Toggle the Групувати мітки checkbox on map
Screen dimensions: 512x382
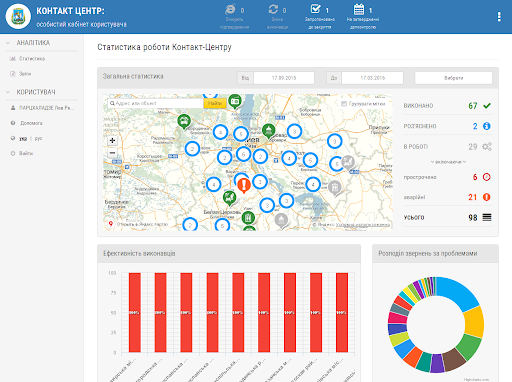coord(344,104)
